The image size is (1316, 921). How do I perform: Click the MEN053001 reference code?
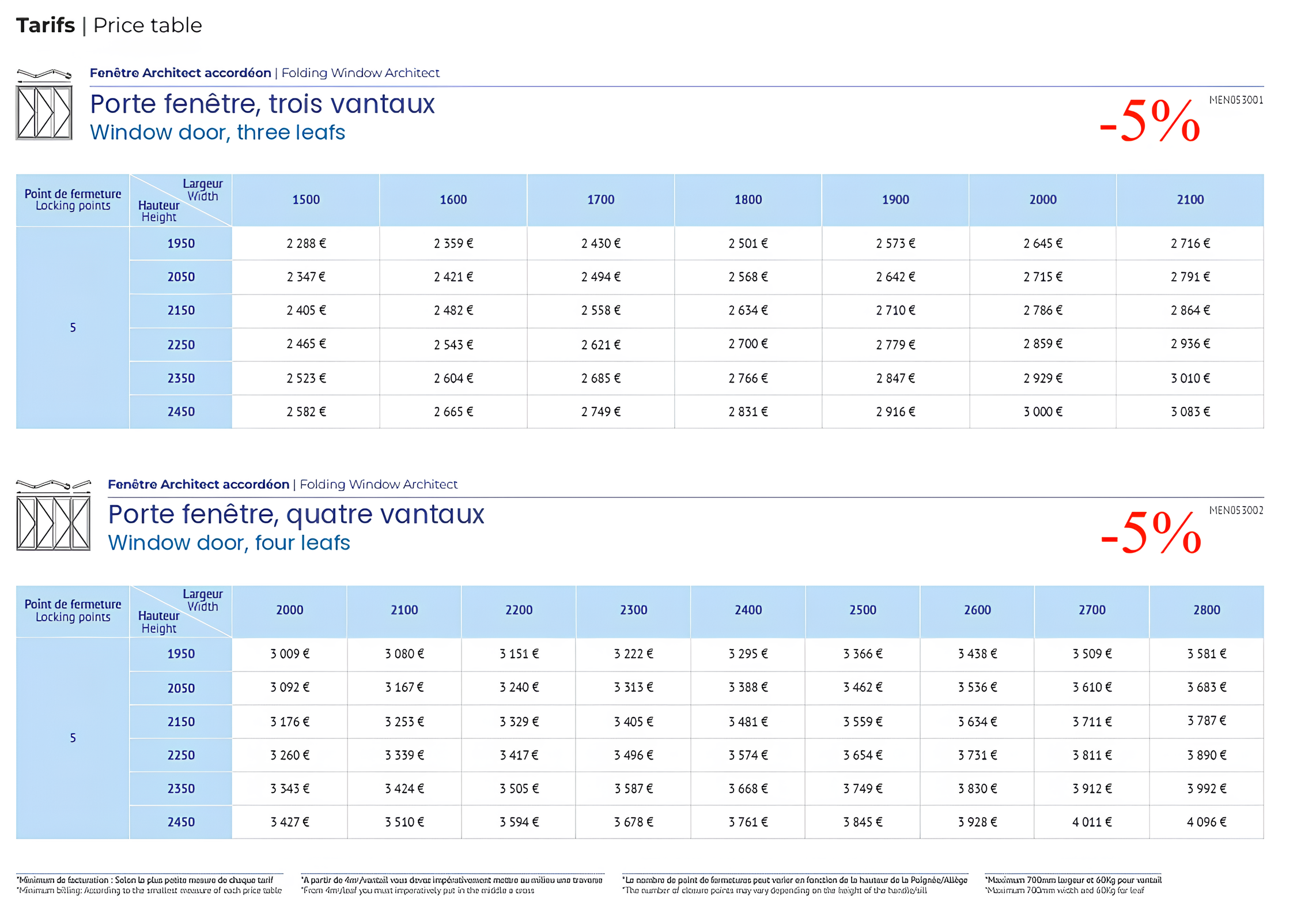coord(1235,100)
